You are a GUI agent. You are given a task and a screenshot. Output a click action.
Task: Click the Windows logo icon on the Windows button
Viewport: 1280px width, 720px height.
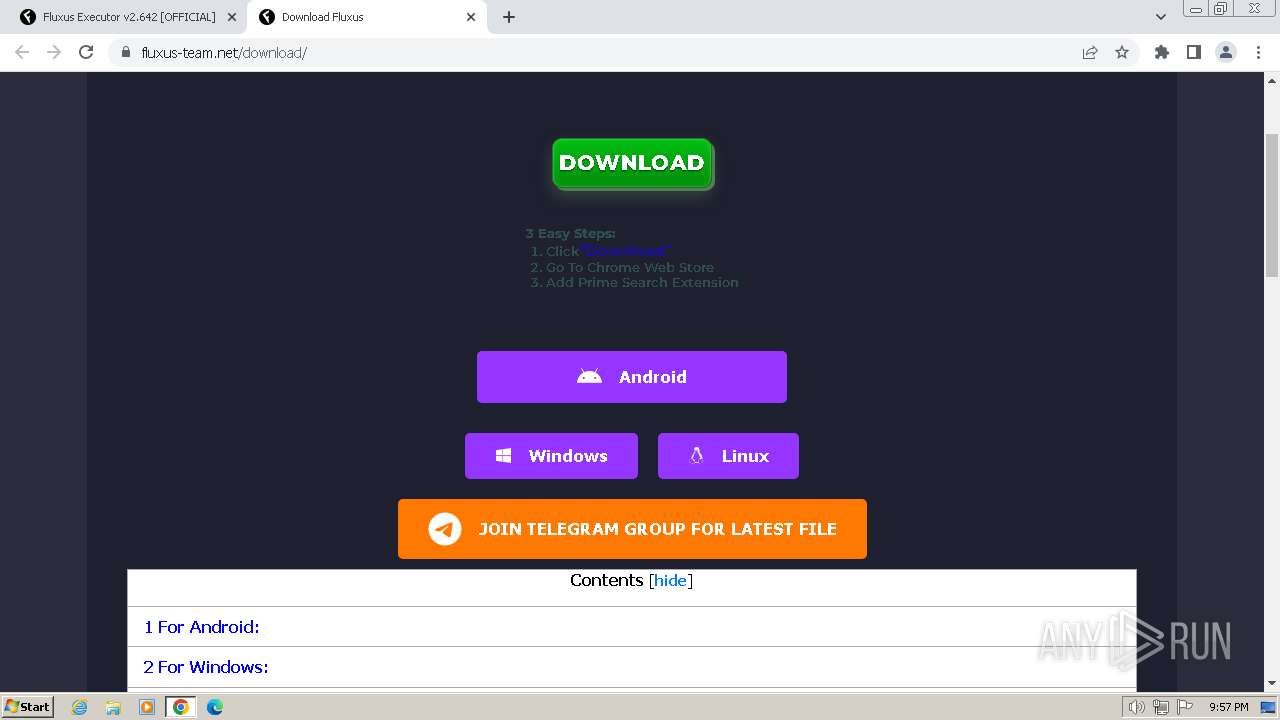click(x=504, y=456)
